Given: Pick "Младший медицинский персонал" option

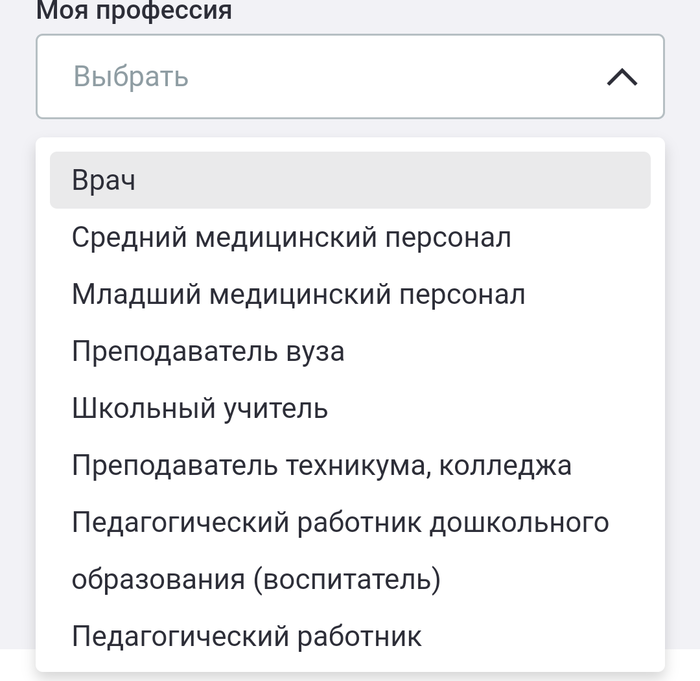Looking at the screenshot, I should click(298, 295).
